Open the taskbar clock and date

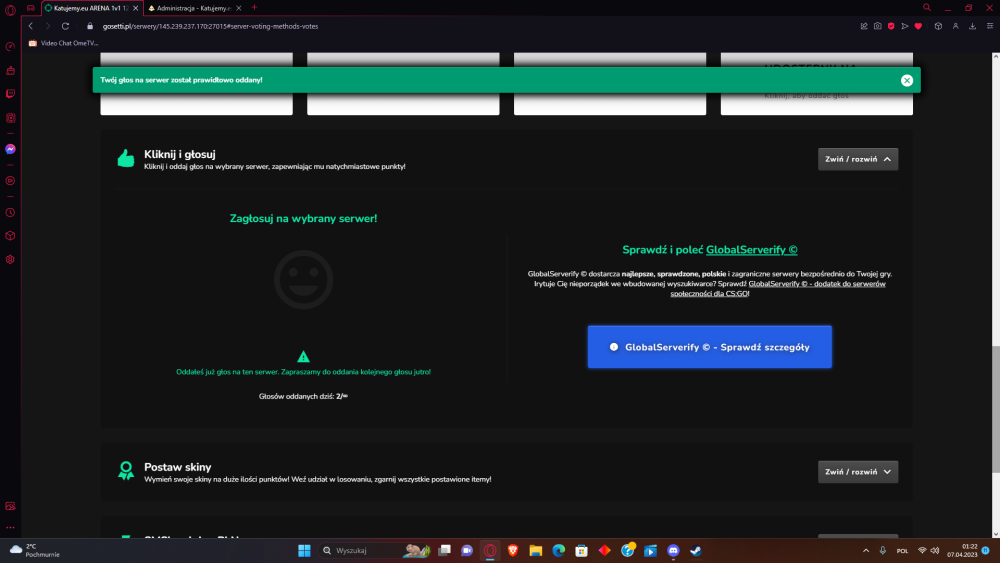[962, 550]
